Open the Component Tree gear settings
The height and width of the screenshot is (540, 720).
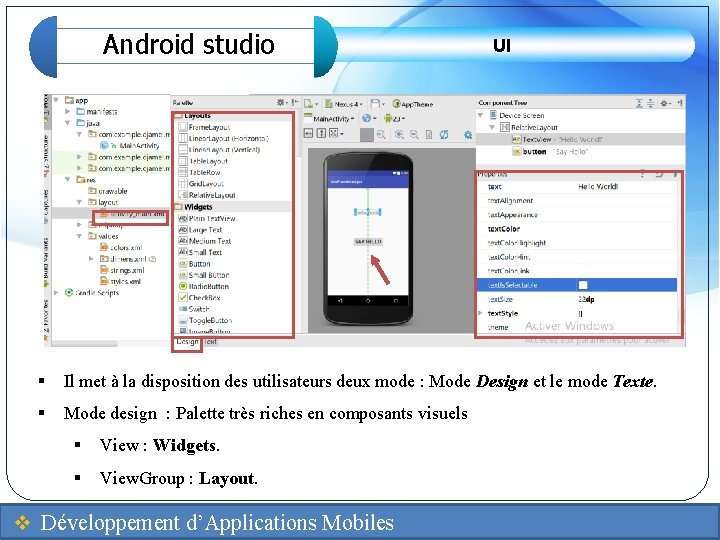click(664, 103)
